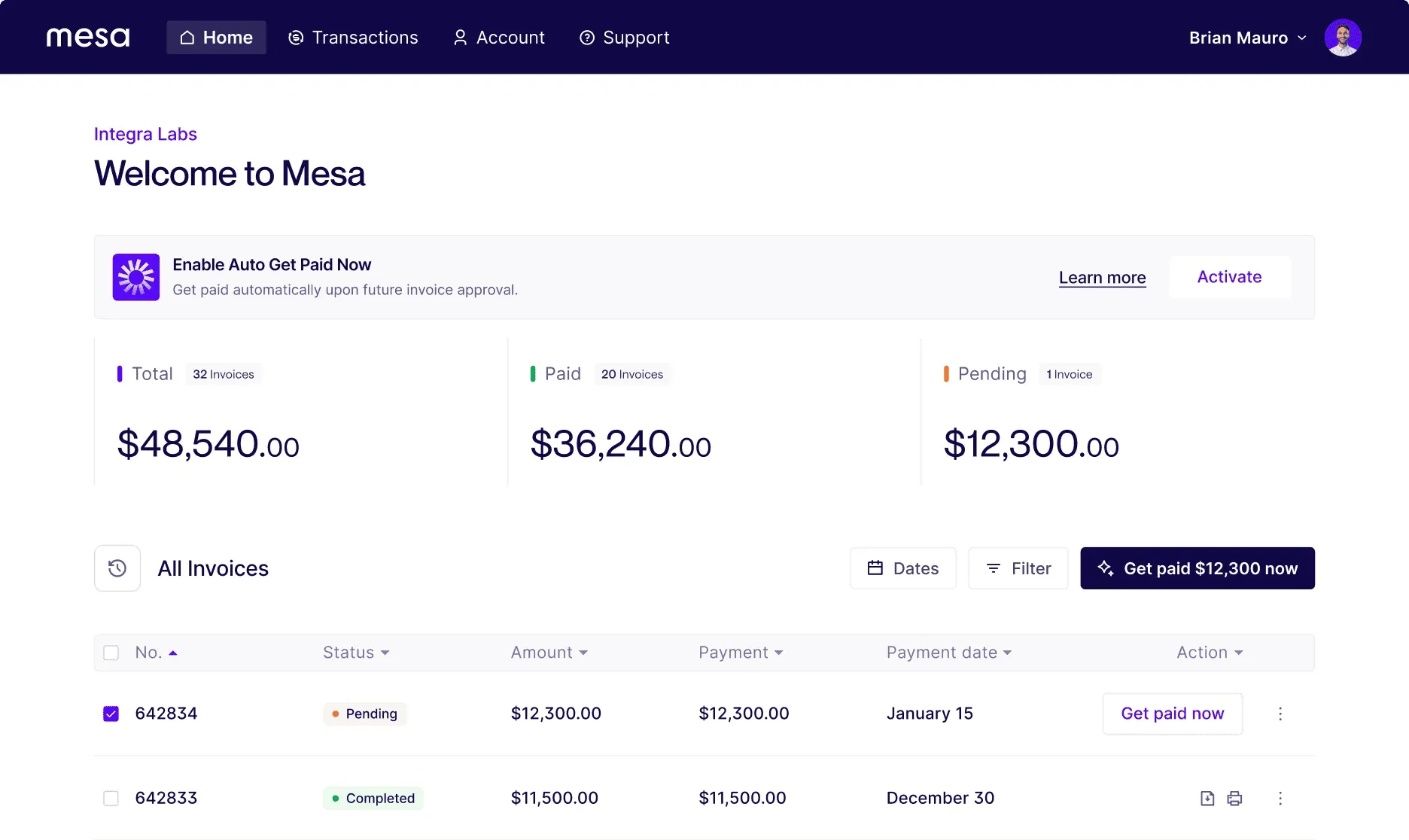Viewport: 1409px width, 840px height.
Task: Click the Support help icon
Action: [586, 37]
